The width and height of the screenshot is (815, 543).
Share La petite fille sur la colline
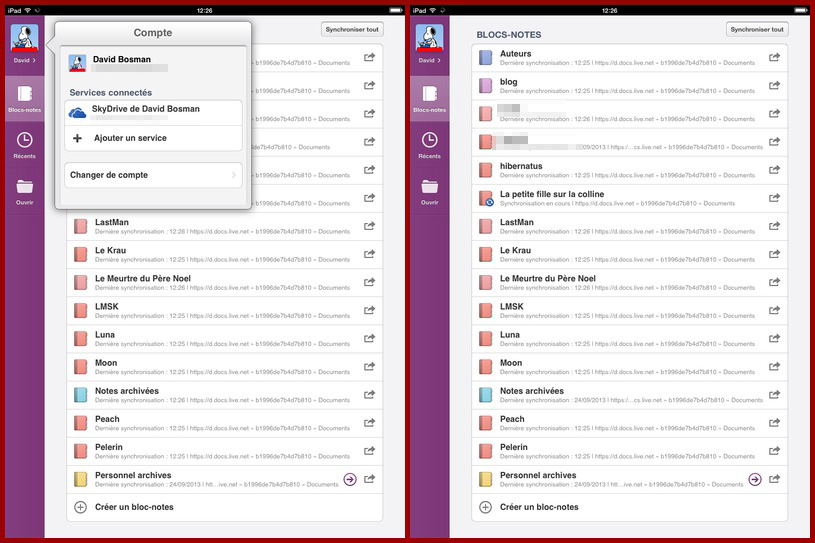click(774, 197)
